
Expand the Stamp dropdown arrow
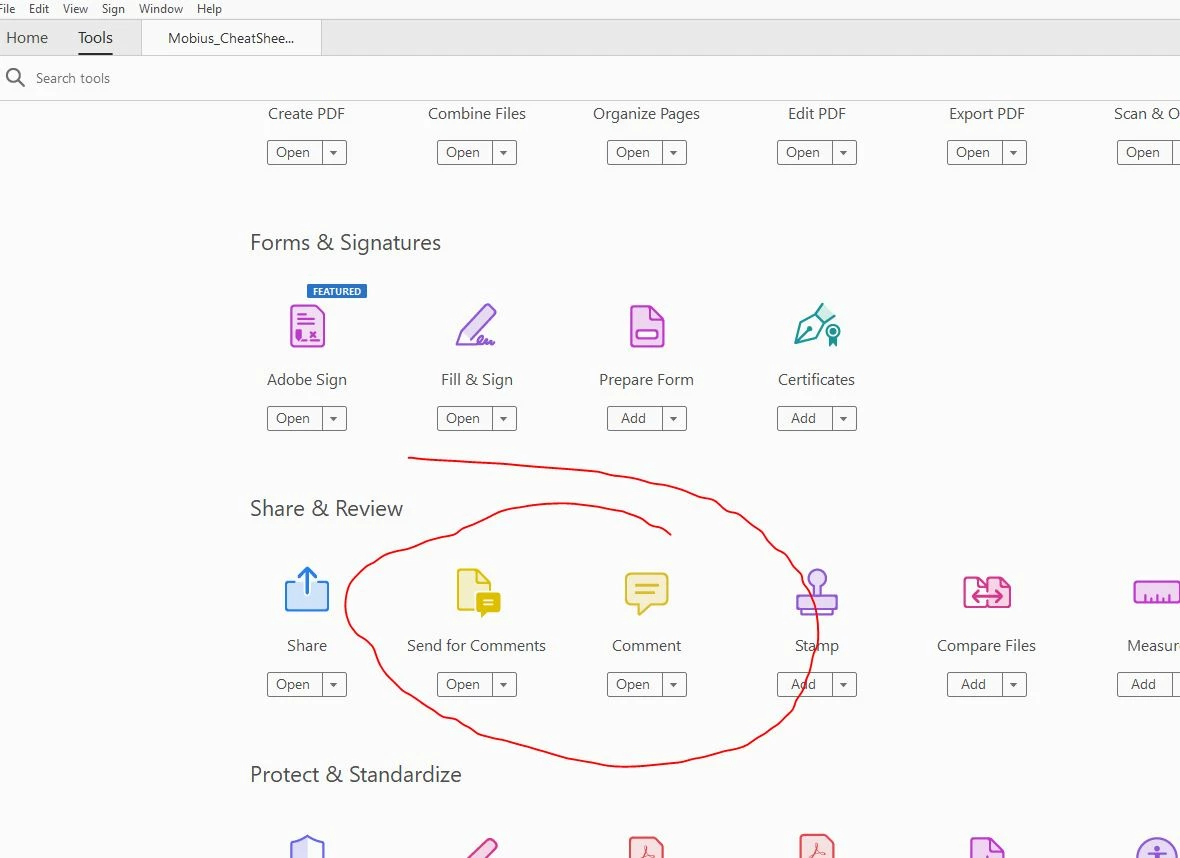pyautogui.click(x=844, y=684)
